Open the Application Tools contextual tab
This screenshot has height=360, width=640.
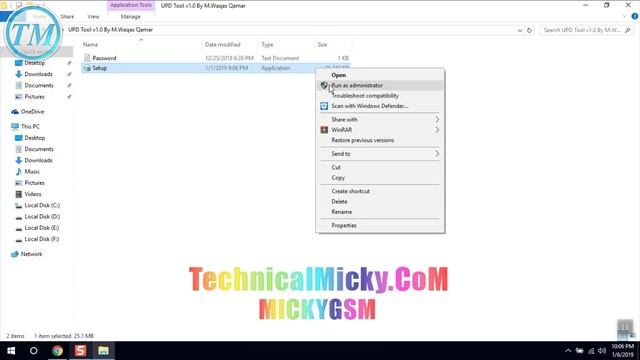131,5
